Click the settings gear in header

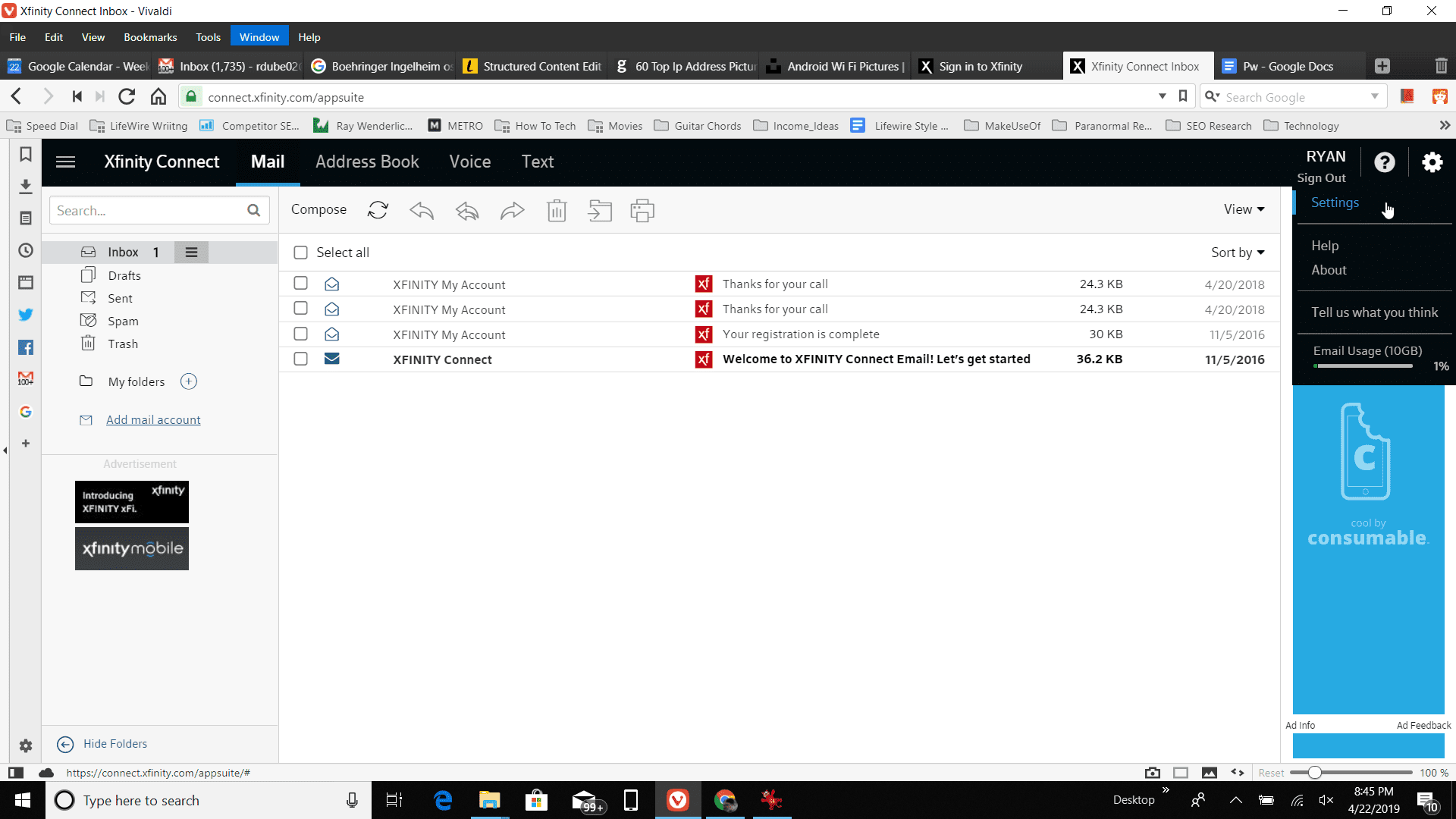(x=1432, y=162)
